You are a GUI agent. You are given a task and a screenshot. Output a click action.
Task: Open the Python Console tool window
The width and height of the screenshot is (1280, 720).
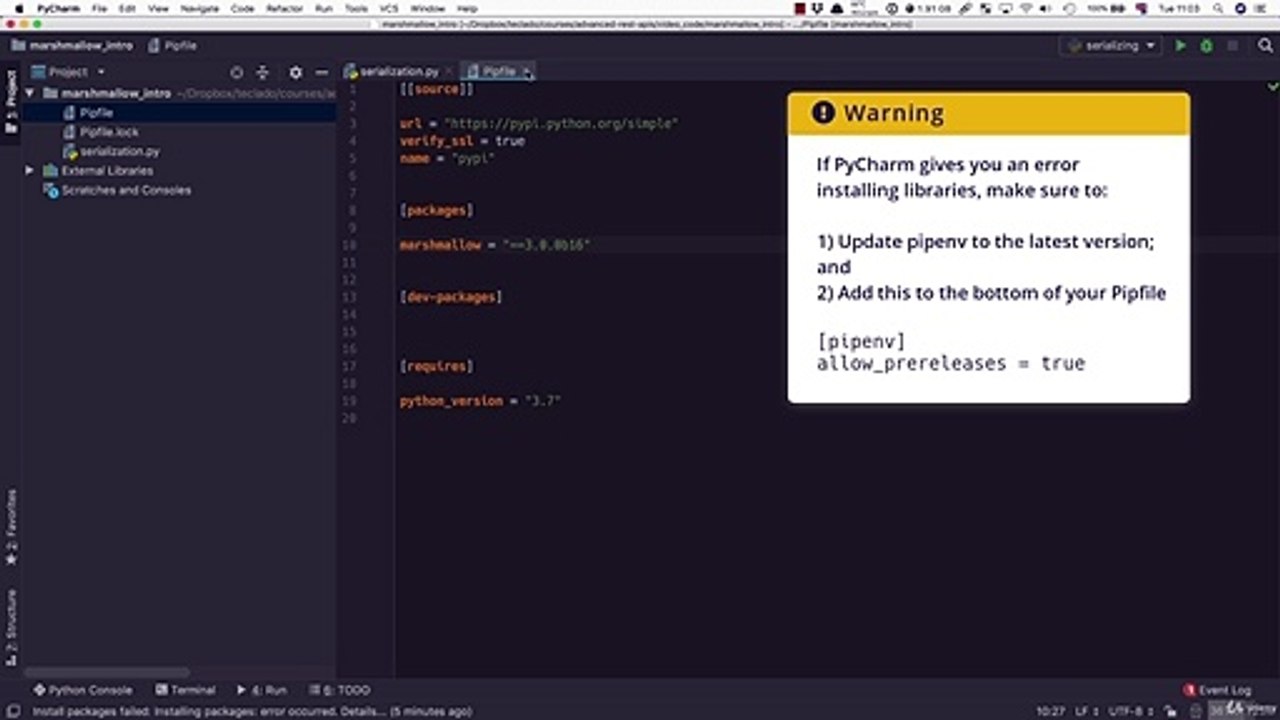[x=82, y=690]
